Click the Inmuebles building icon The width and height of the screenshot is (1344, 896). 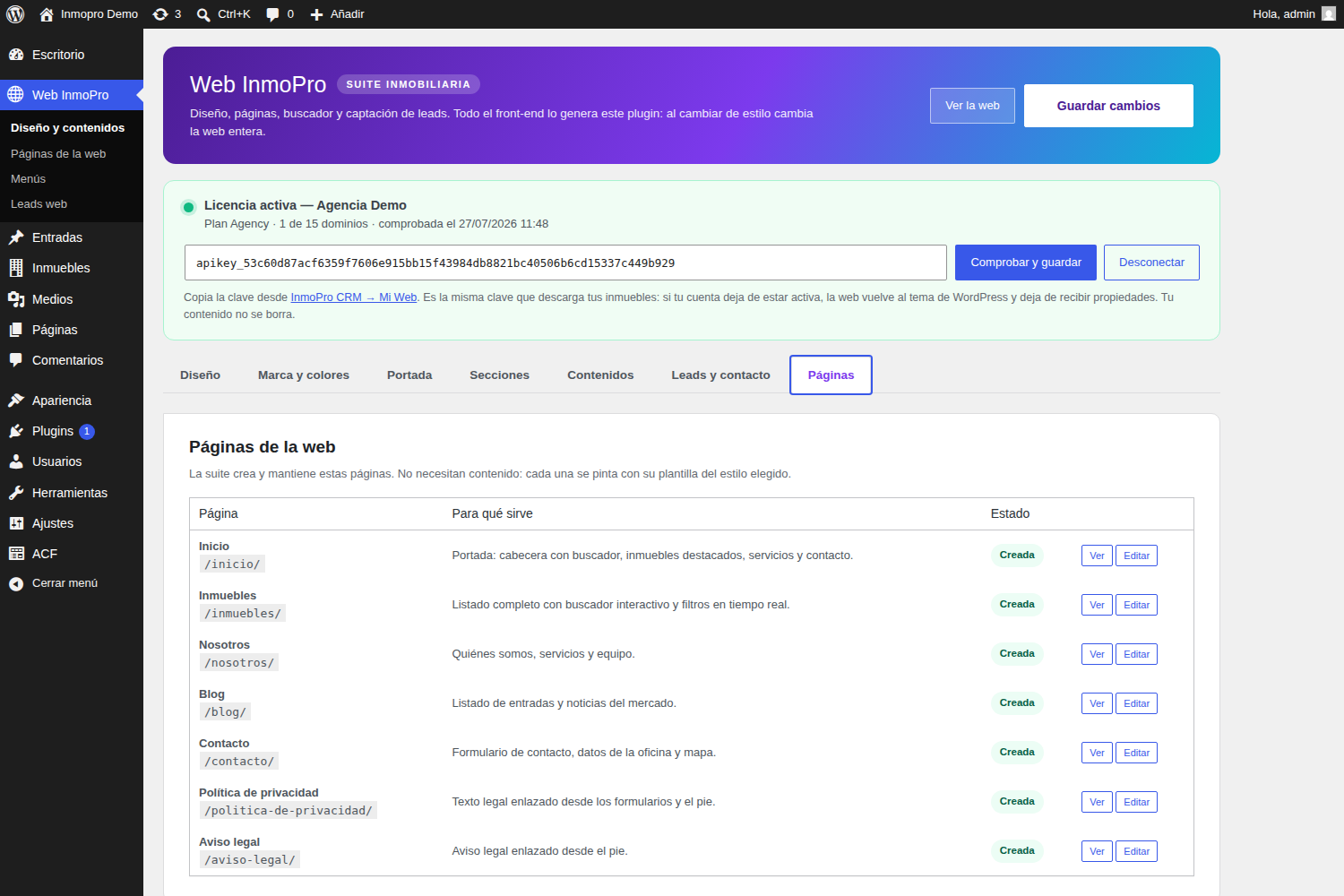(x=16, y=268)
